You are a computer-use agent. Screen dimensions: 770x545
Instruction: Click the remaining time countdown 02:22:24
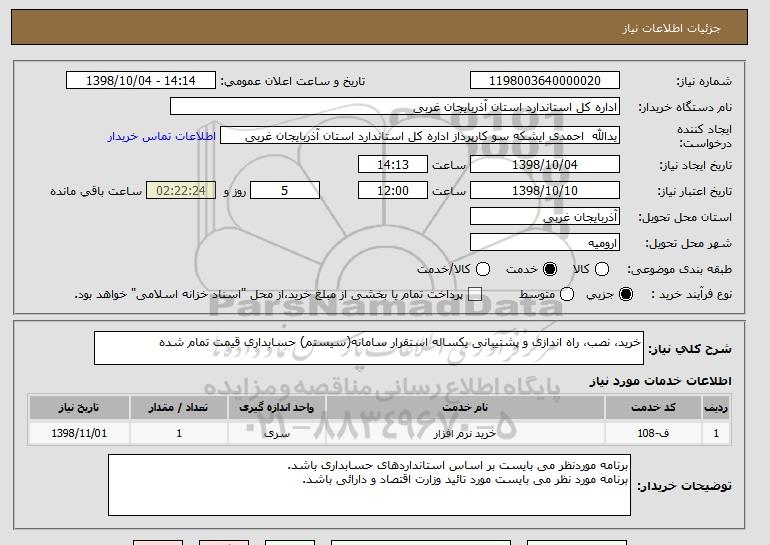pyautogui.click(x=181, y=191)
